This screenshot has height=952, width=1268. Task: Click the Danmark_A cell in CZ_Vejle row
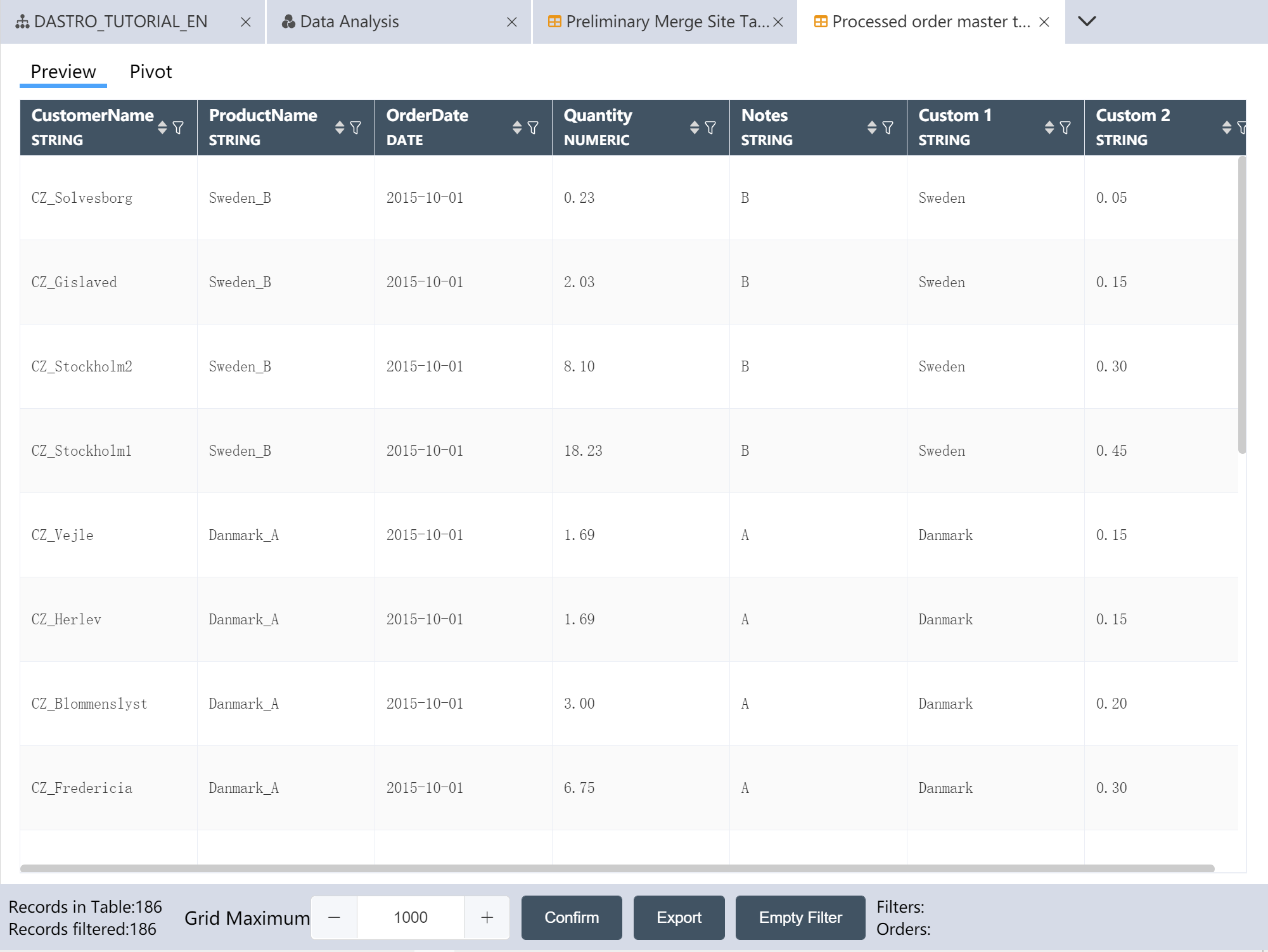click(286, 535)
